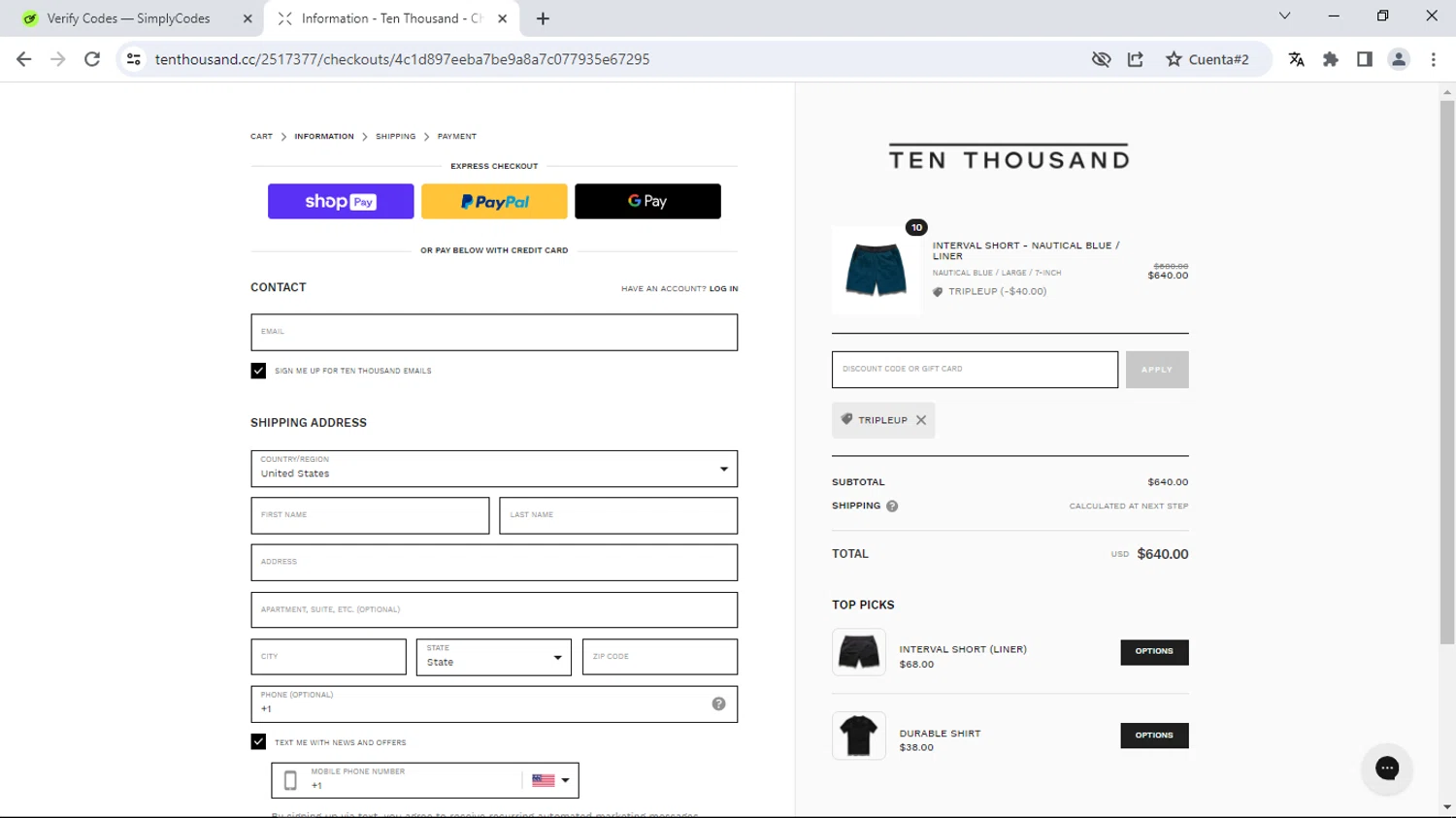Click the Log In link
The image size is (1456, 818).
pos(723,289)
